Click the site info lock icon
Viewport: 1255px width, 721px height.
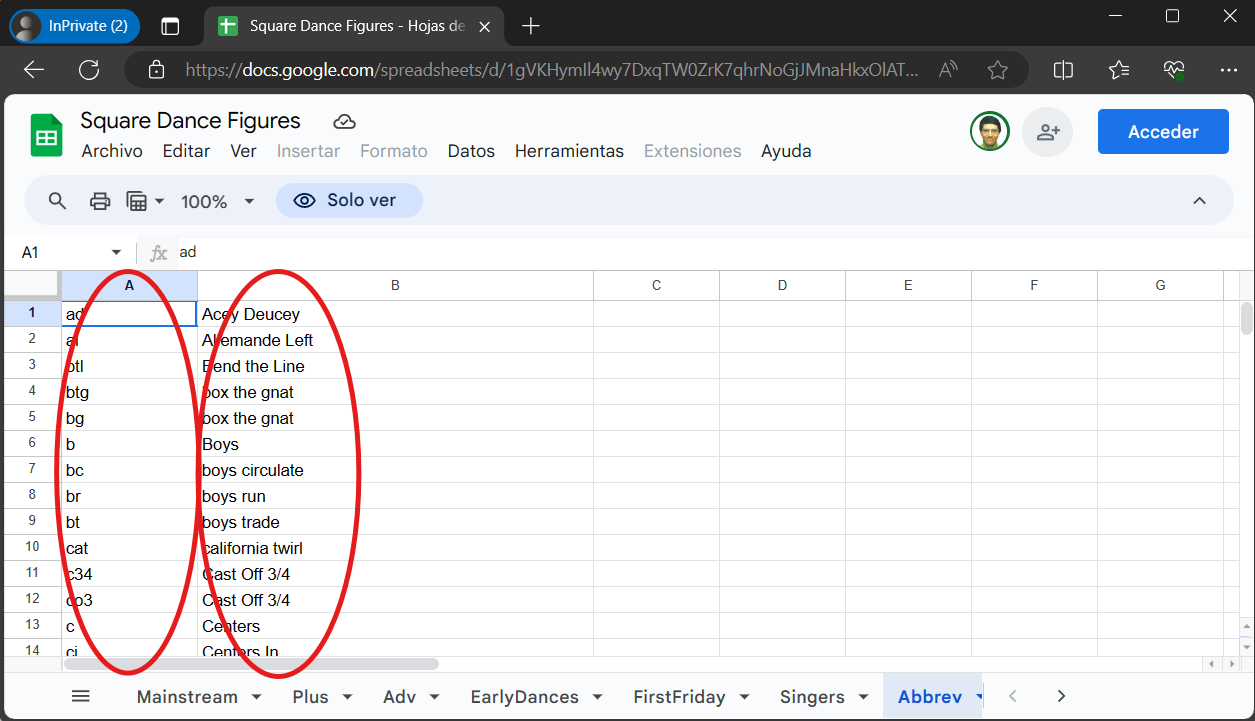pyautogui.click(x=156, y=69)
